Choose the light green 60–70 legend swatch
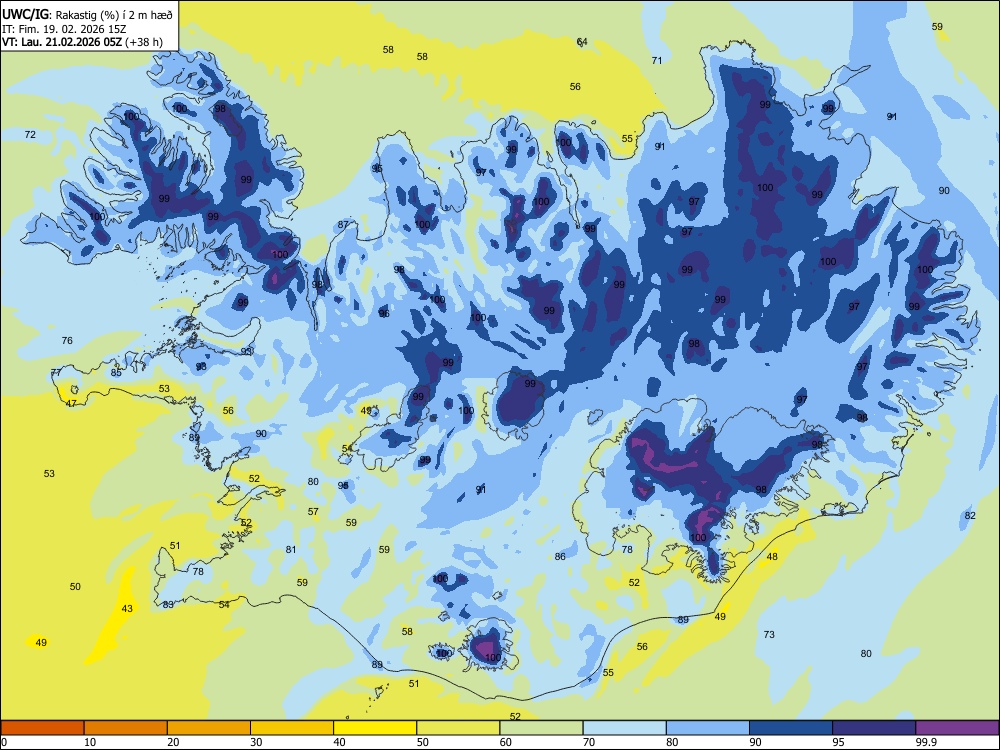Viewport: 1000px width, 750px height. coord(541,728)
